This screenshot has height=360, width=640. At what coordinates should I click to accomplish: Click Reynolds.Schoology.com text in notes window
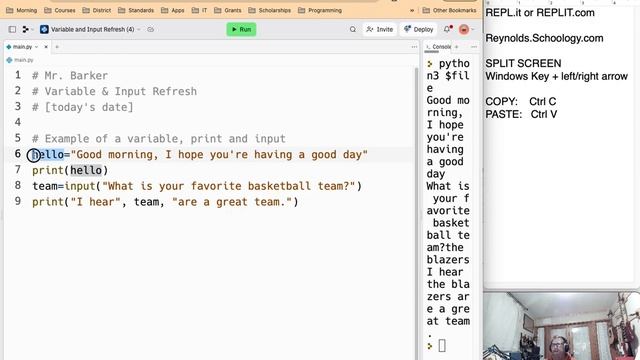[x=544, y=38]
